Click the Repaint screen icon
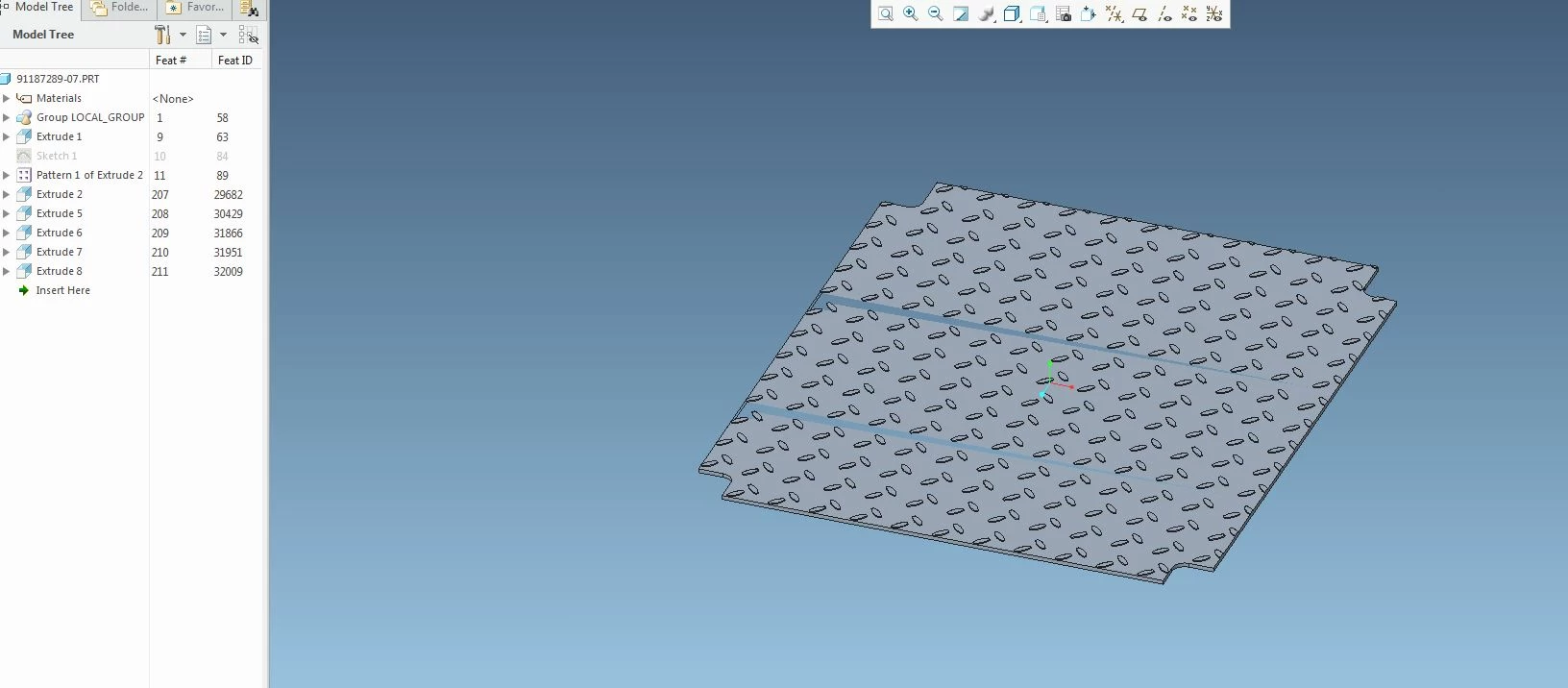This screenshot has height=688, width=1568. [961, 13]
